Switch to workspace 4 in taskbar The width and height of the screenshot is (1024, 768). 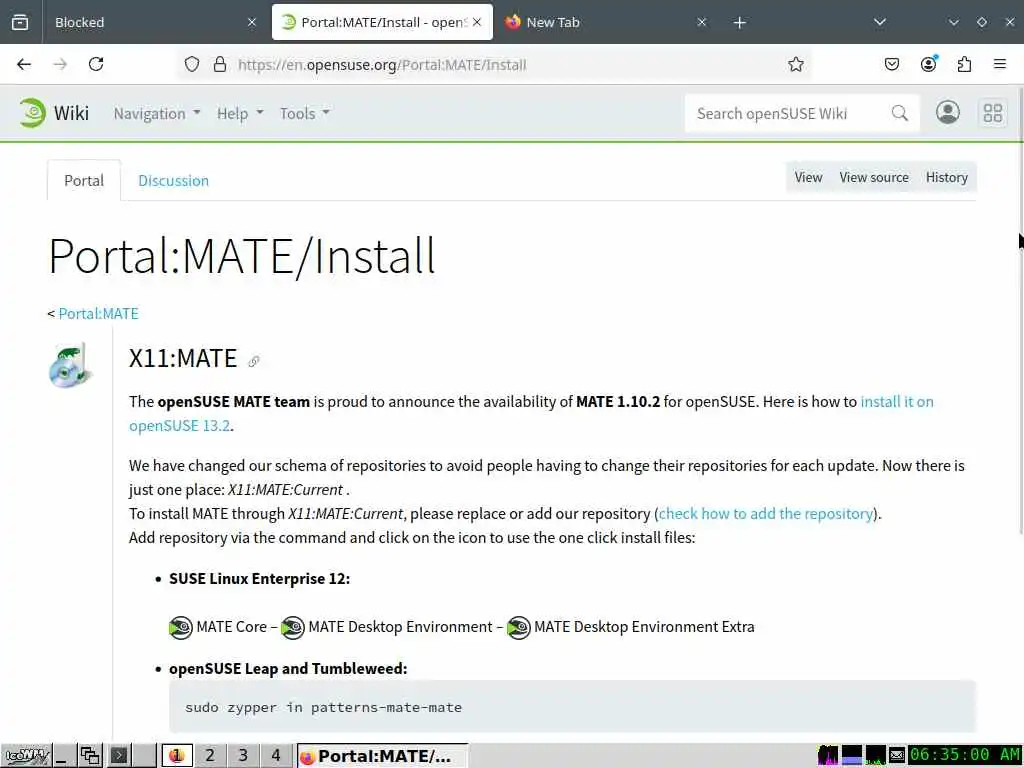pyautogui.click(x=276, y=756)
